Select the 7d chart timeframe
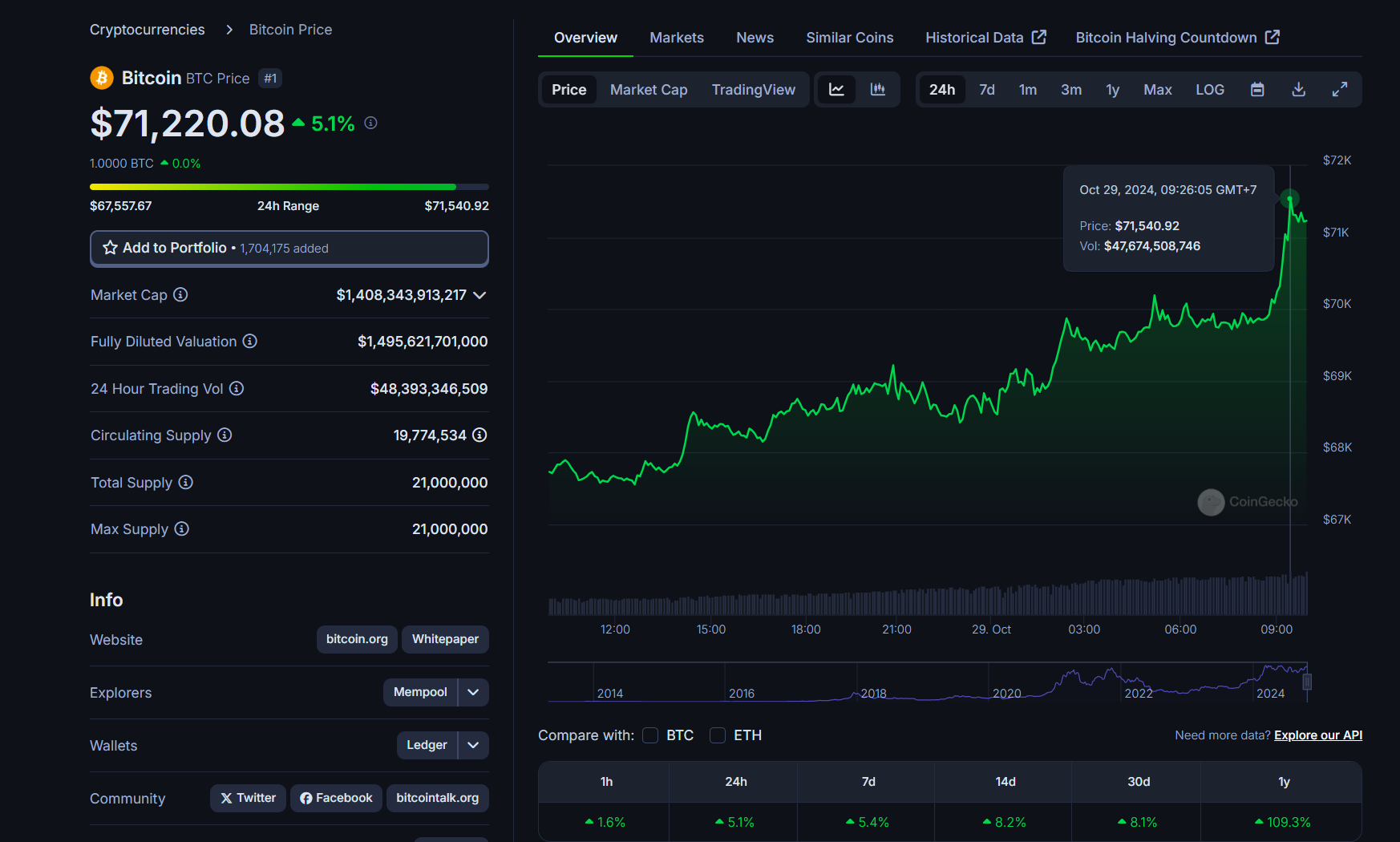The height and width of the screenshot is (842, 1400). (x=986, y=90)
